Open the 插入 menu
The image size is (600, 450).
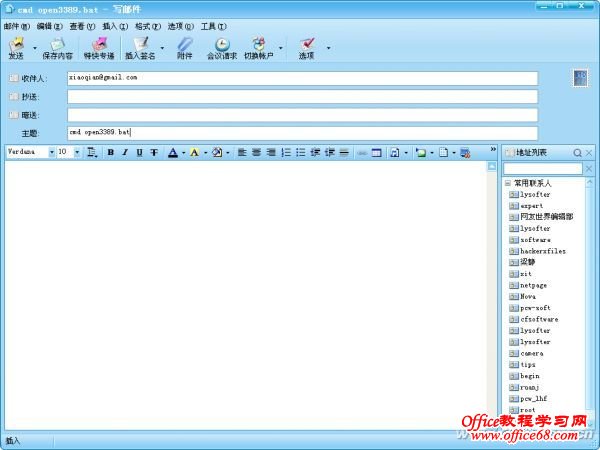pyautogui.click(x=115, y=26)
